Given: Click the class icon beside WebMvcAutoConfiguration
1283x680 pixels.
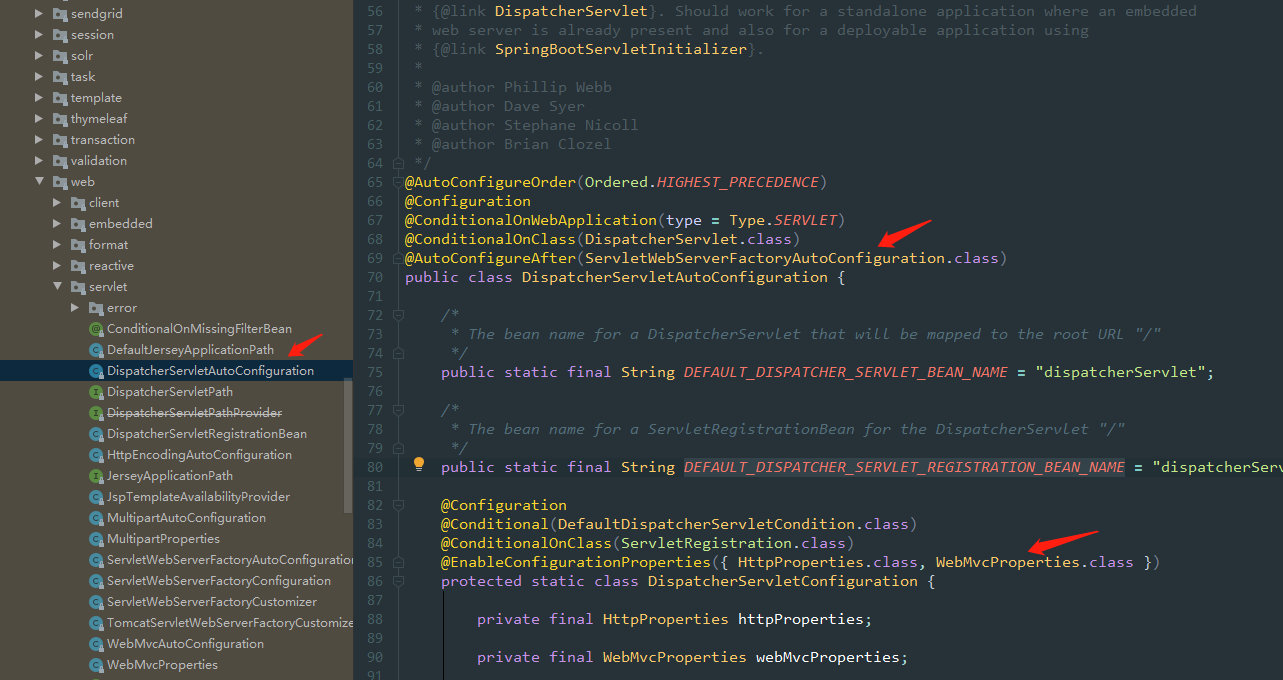Looking at the screenshot, I should [96, 644].
